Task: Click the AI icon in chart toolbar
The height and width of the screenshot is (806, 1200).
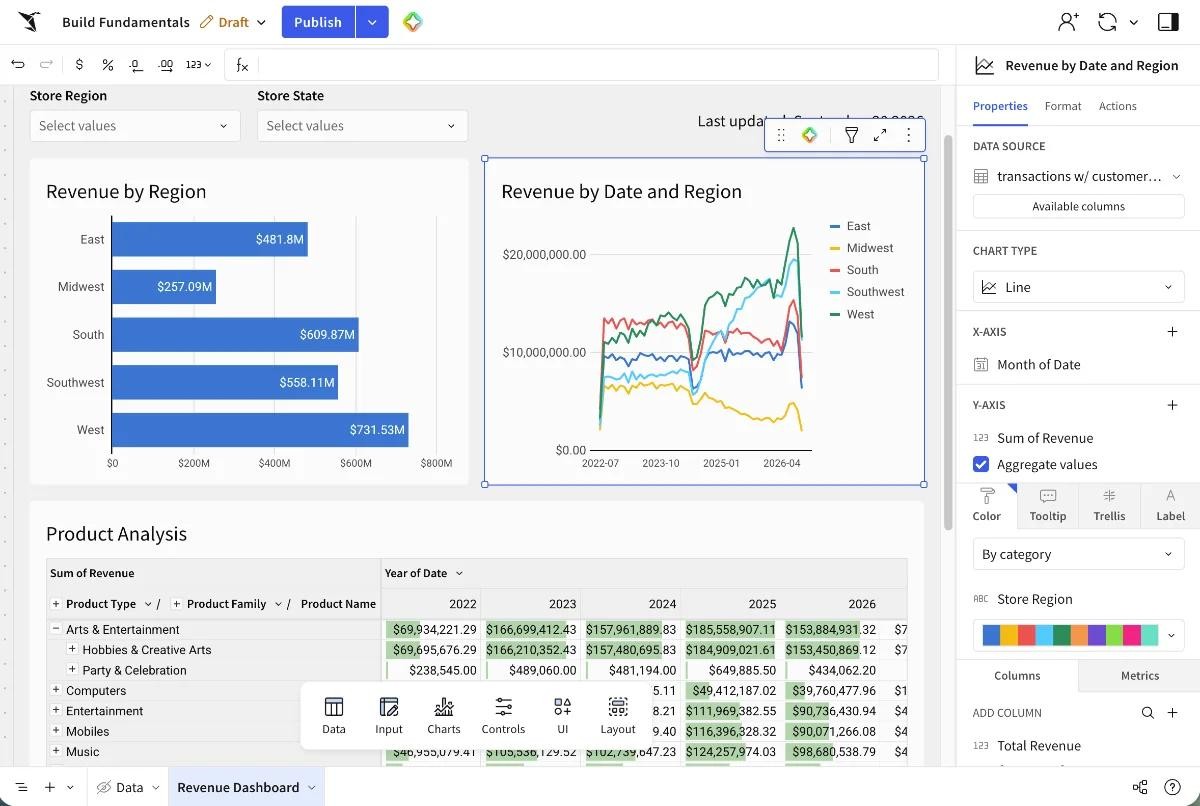Action: (x=809, y=135)
